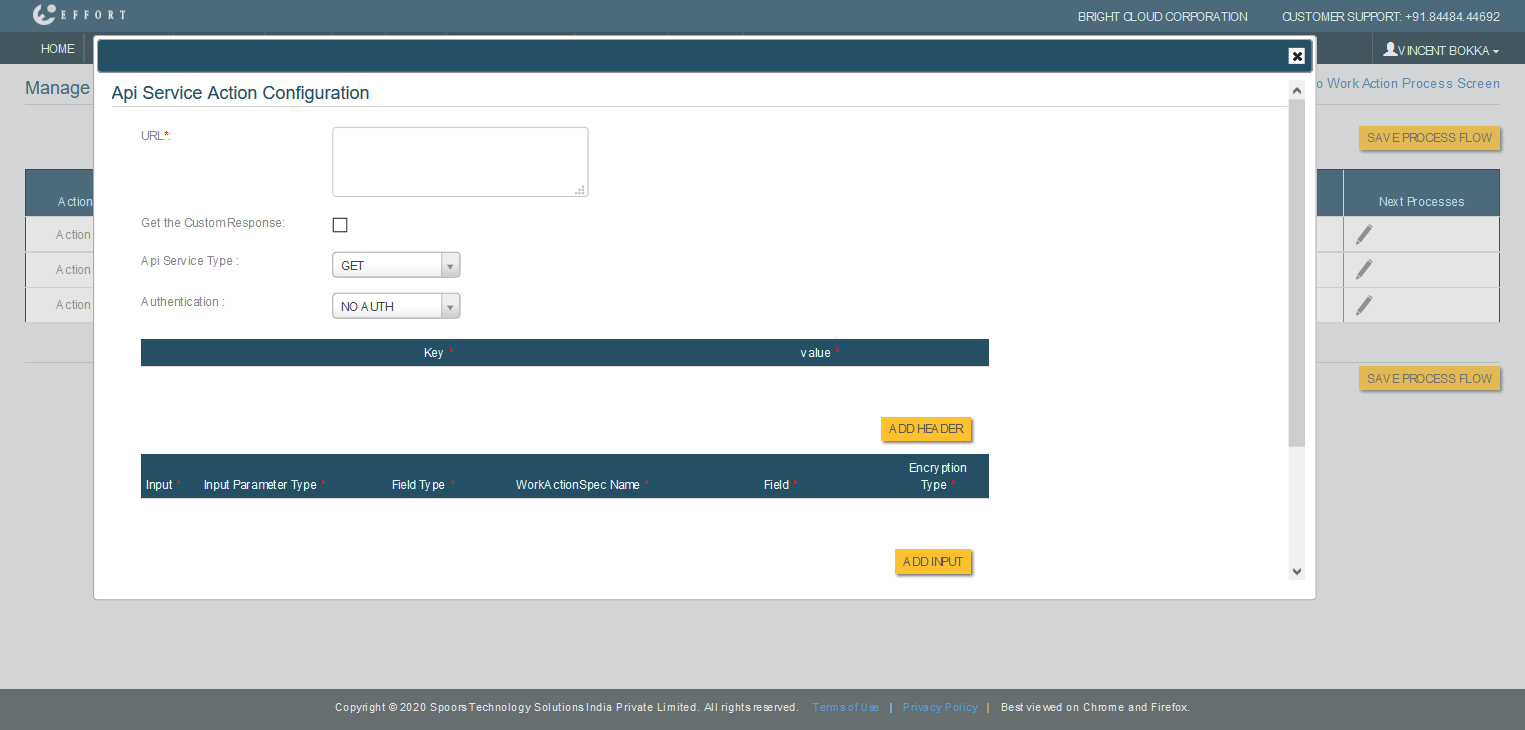Open the Api Service Type dropdown
Viewport: 1525px width, 730px height.
point(396,265)
